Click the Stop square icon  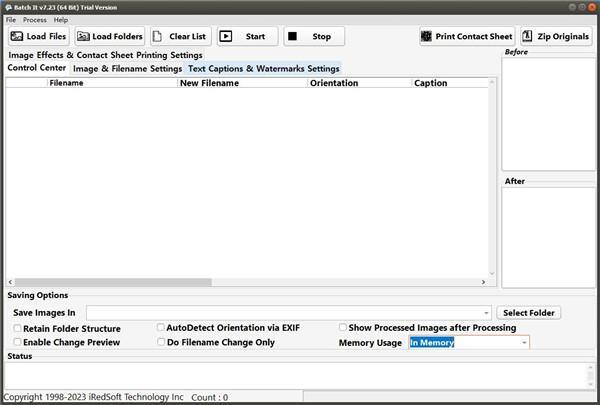tap(292, 36)
